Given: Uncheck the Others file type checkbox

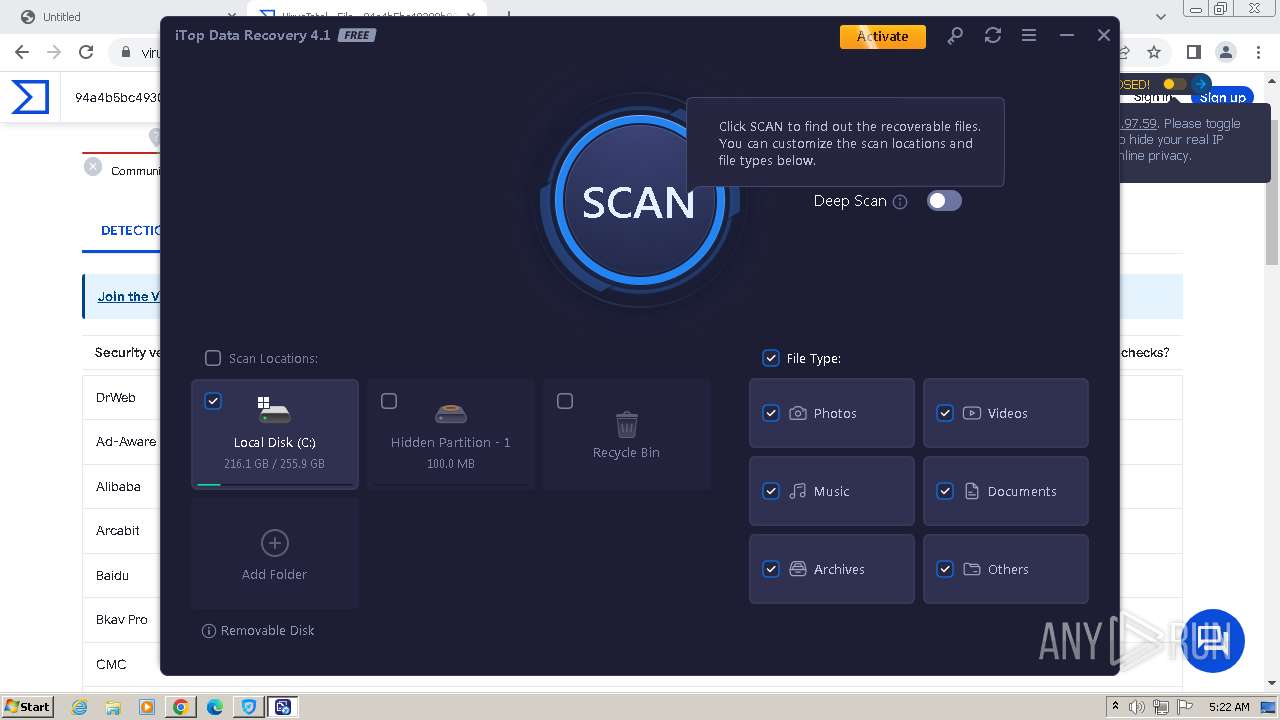Looking at the screenshot, I should (x=945, y=569).
